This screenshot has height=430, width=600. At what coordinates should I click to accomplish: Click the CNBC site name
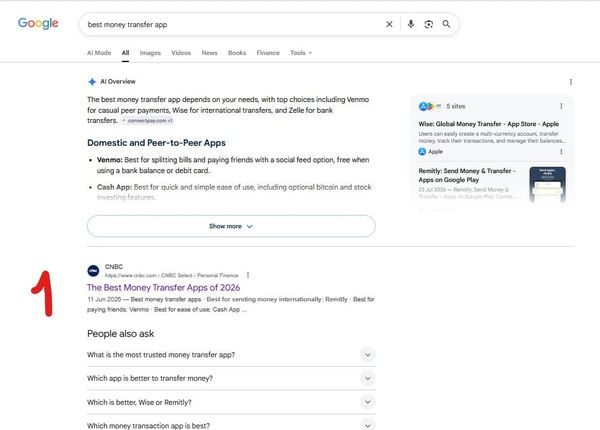114,267
